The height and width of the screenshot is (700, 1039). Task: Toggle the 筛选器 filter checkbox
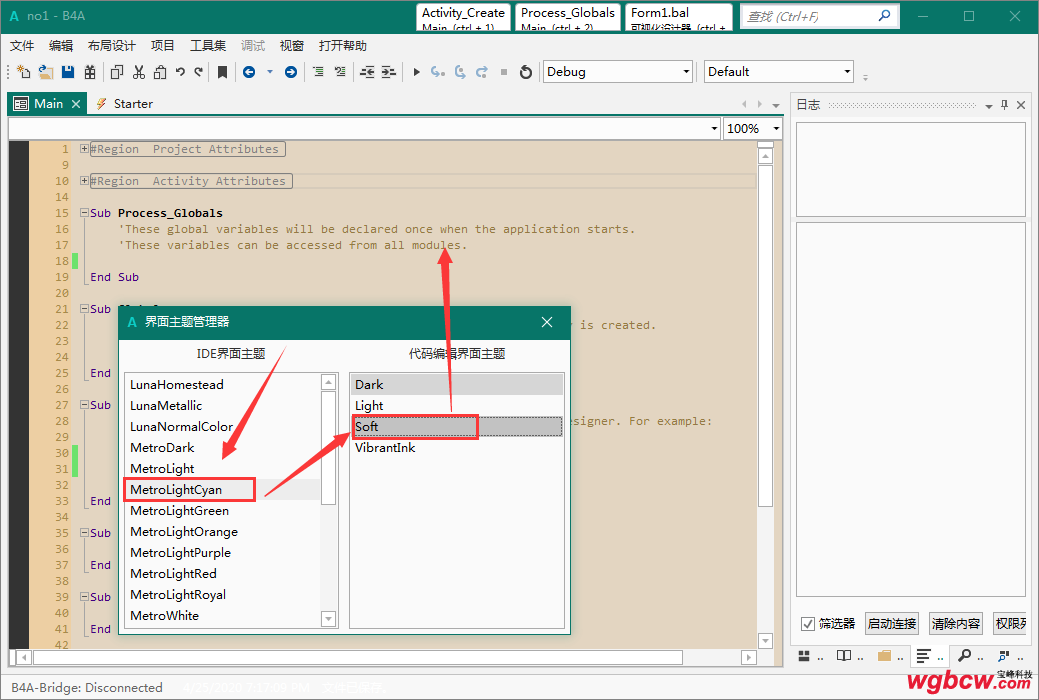point(808,624)
